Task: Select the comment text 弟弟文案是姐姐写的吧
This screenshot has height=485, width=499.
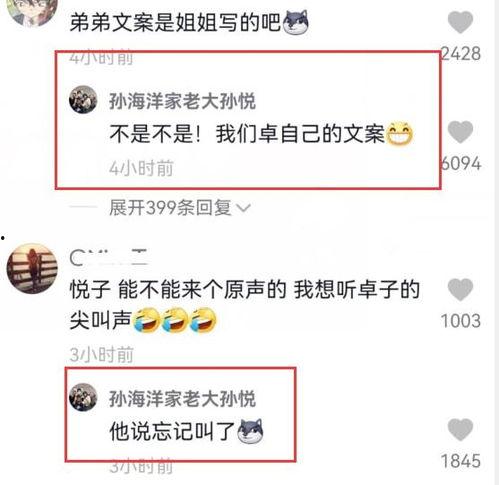Action: [x=176, y=23]
